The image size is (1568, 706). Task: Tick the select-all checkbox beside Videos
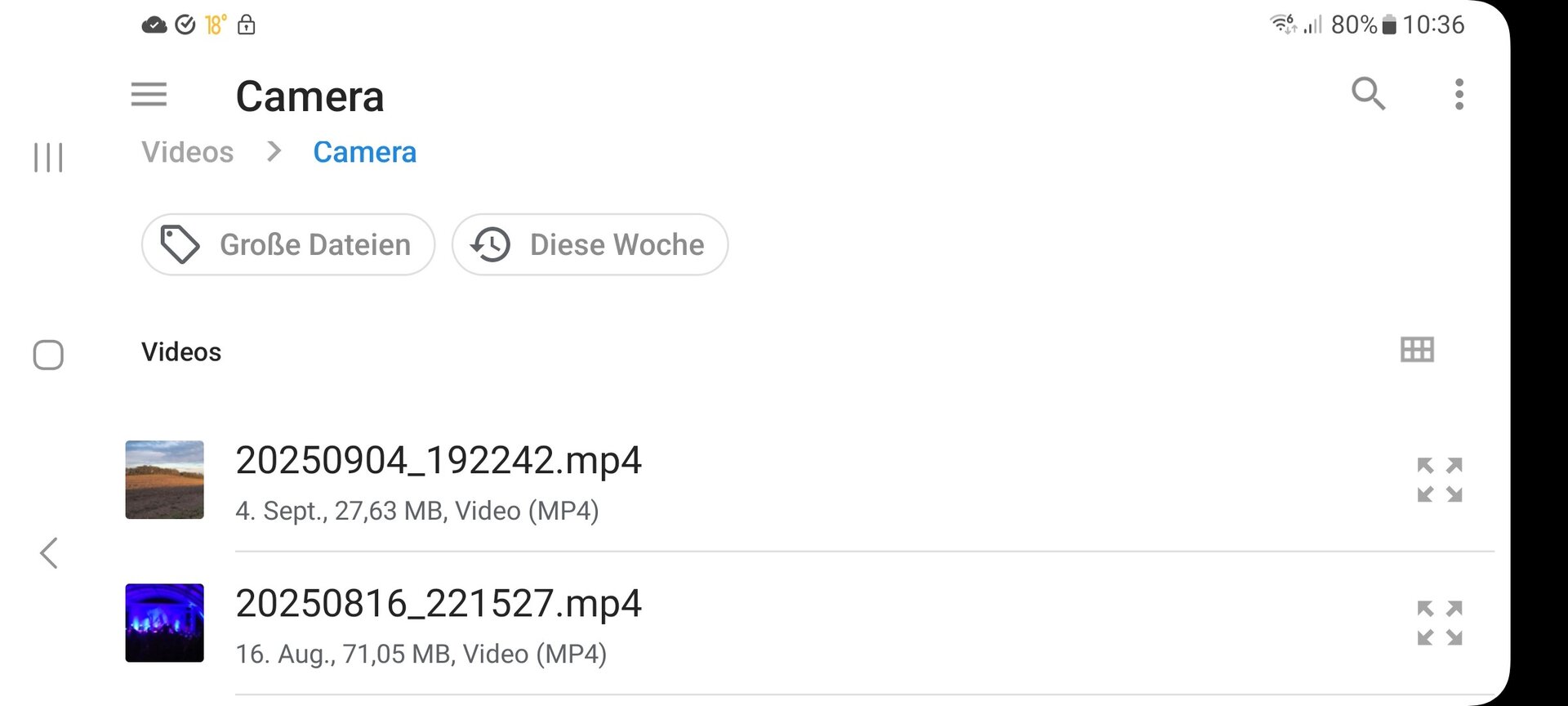coord(48,355)
